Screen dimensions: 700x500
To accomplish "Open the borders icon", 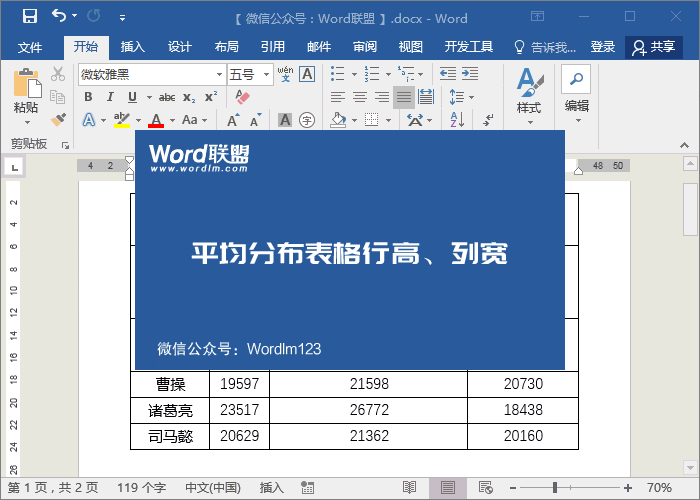I will [x=371, y=120].
